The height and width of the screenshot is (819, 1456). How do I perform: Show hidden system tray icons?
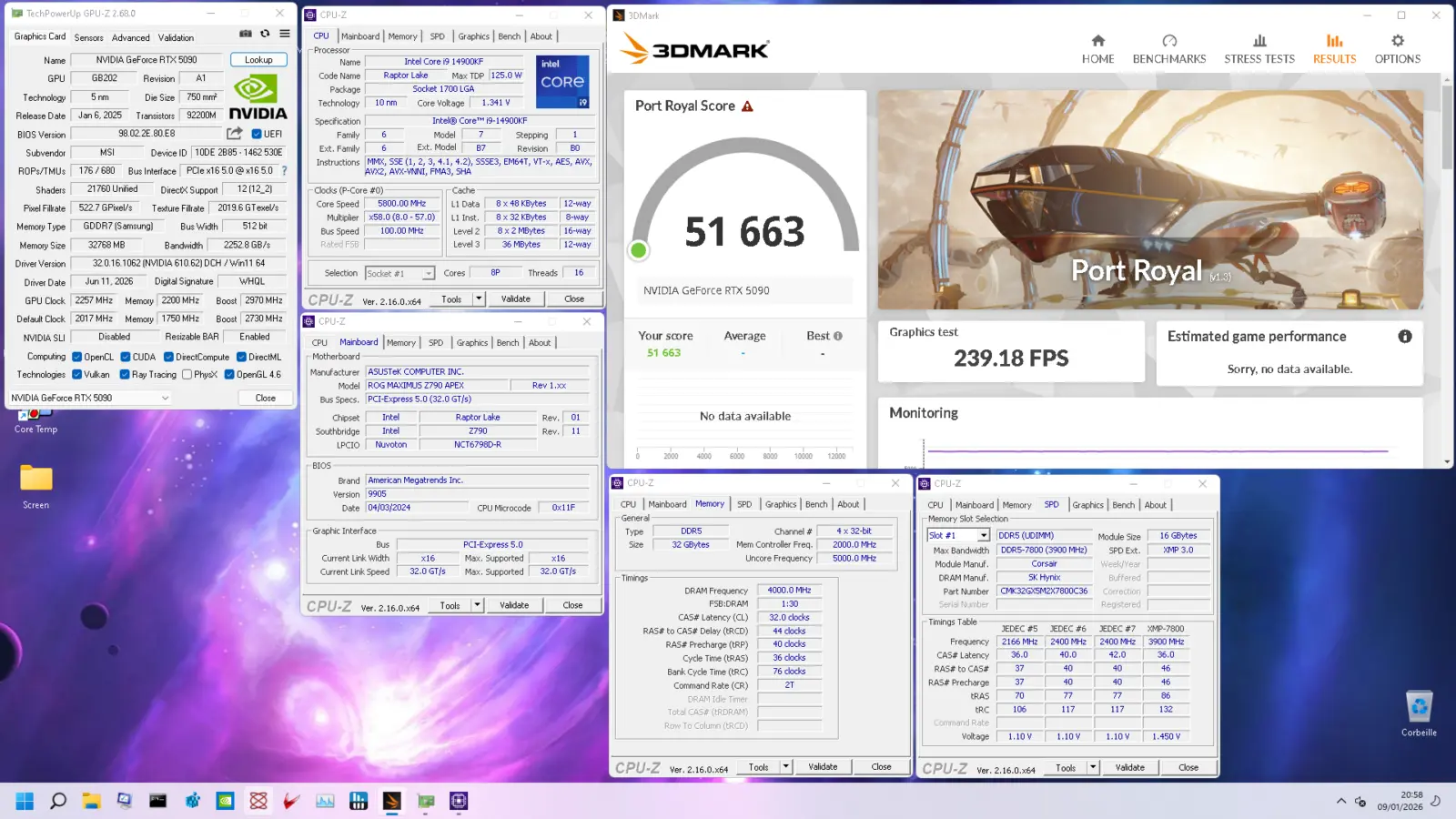[x=1340, y=801]
